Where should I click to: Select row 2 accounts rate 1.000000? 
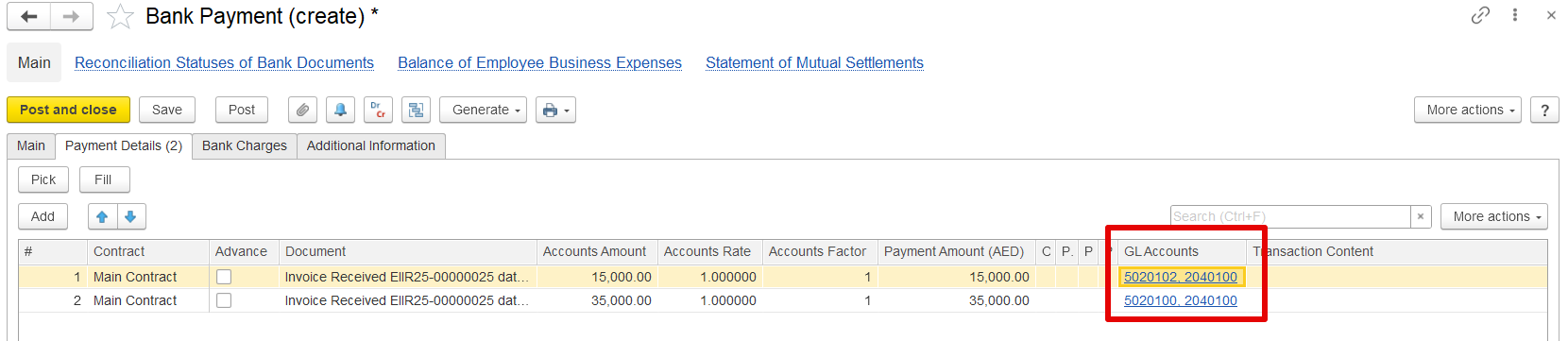[x=709, y=300]
